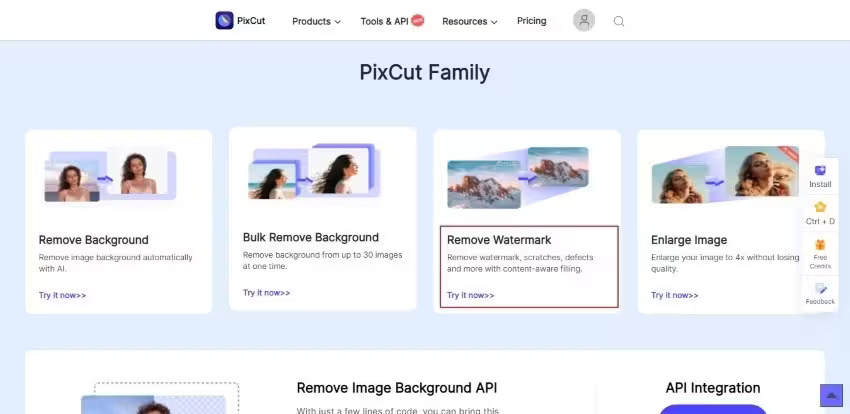Click Try it now under Bulk Remove Background
The width and height of the screenshot is (850, 414).
click(x=266, y=293)
